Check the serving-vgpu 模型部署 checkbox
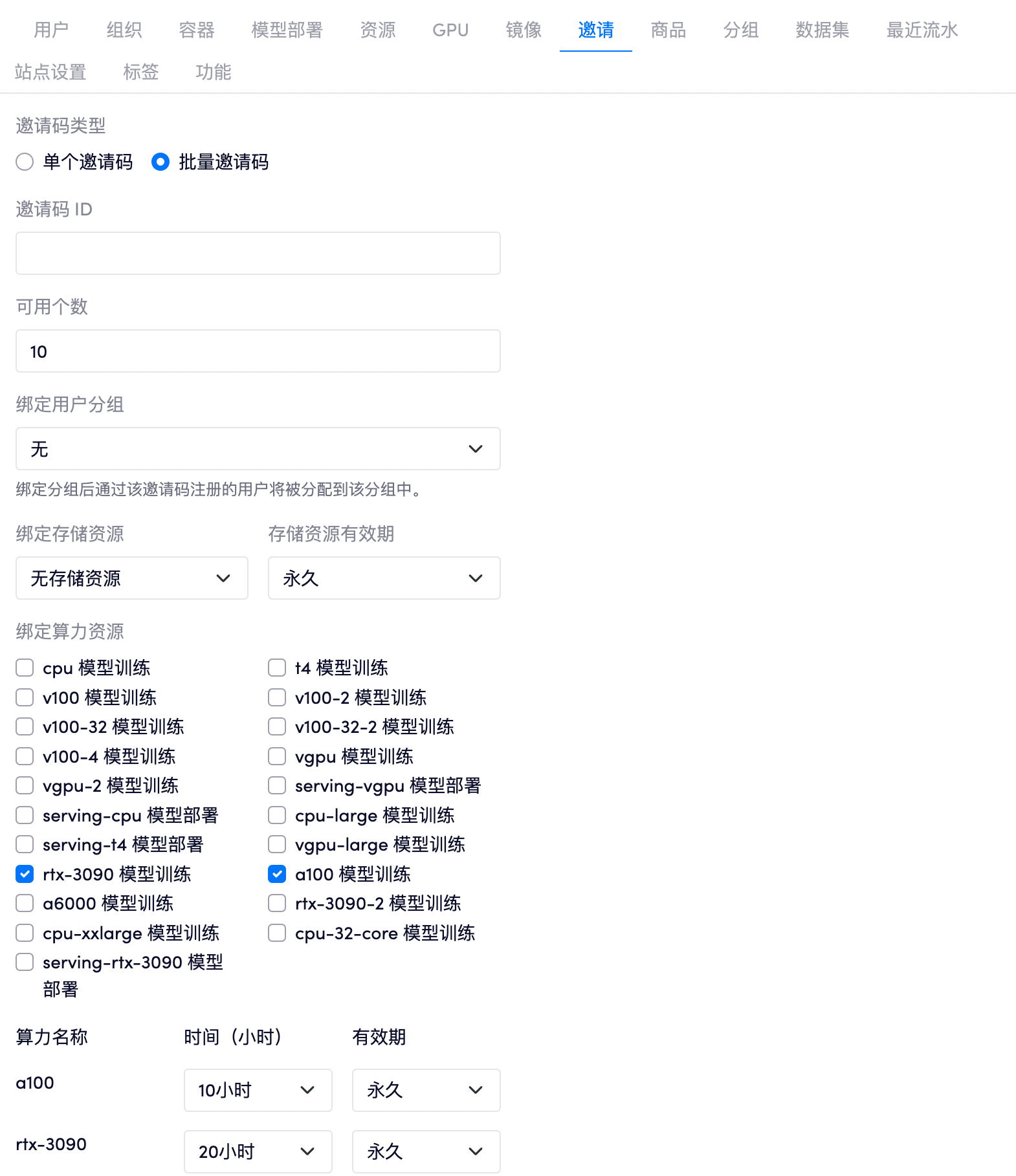 click(x=277, y=786)
